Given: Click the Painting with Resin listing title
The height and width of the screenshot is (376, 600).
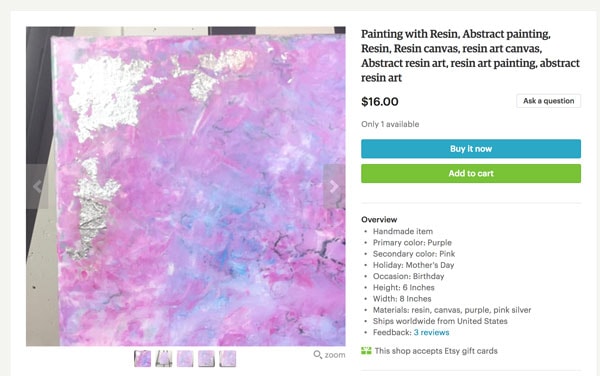Looking at the screenshot, I should [470, 56].
